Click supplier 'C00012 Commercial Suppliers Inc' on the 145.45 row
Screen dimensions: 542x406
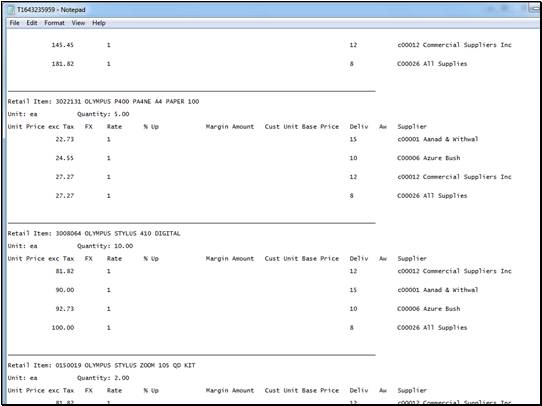coord(454,45)
